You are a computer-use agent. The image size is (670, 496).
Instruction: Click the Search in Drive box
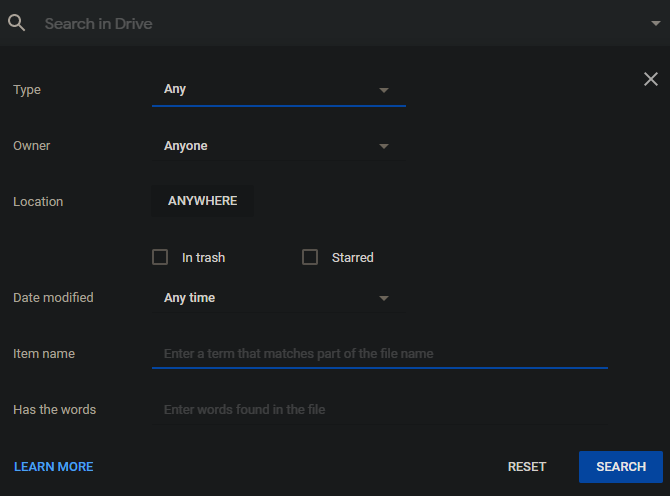point(330,23)
